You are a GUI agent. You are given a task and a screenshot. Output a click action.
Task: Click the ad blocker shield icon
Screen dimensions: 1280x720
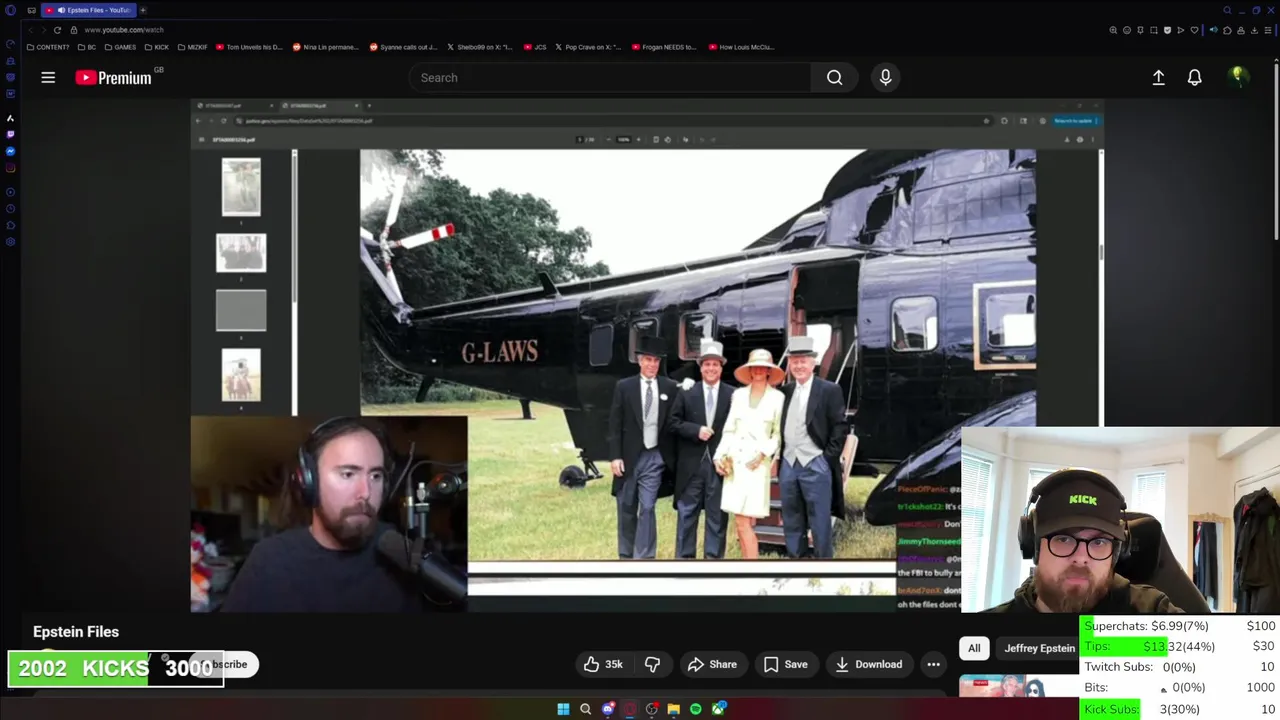click(x=1167, y=30)
